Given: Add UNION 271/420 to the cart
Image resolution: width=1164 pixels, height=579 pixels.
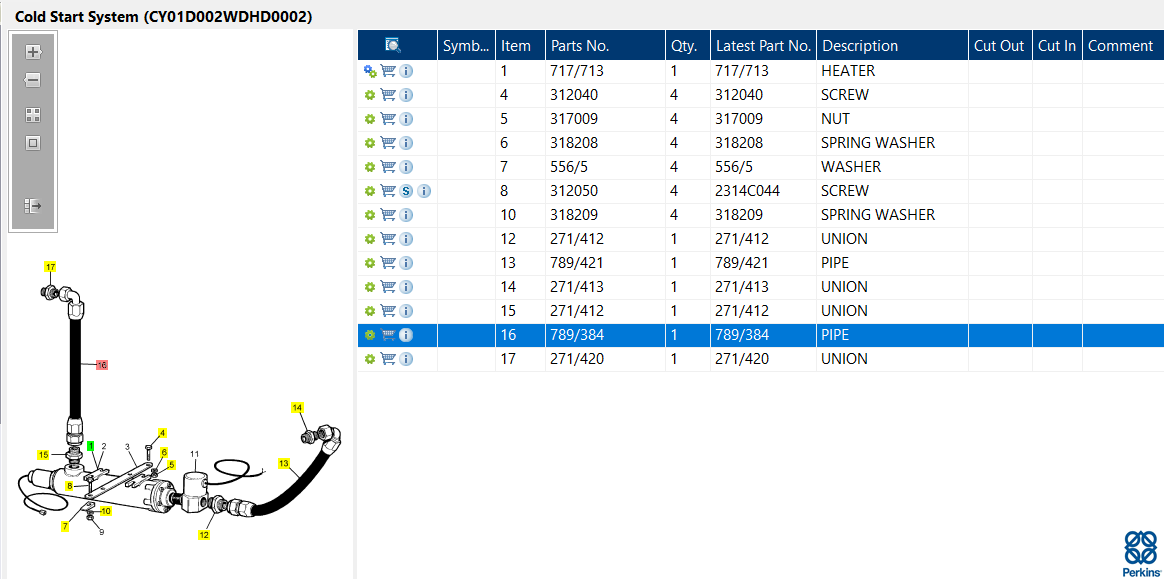Looking at the screenshot, I should [x=388, y=359].
